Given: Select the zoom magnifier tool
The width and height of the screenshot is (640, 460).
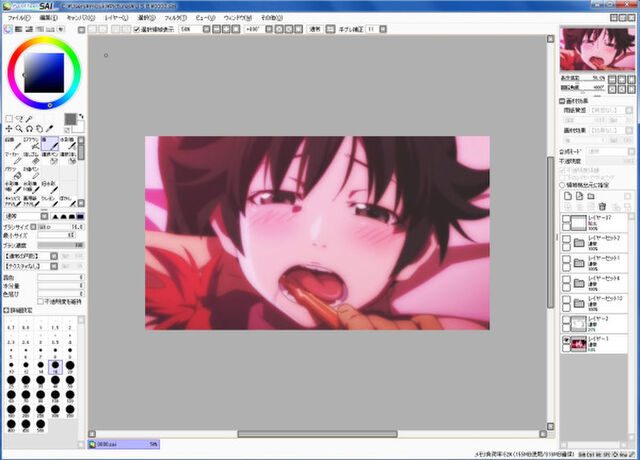Looking at the screenshot, I should click(19, 129).
